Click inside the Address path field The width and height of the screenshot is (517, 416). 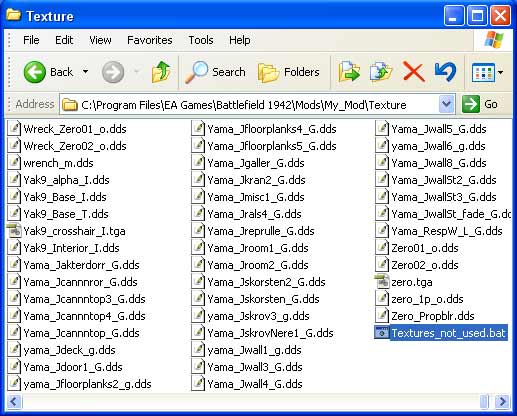click(250, 105)
